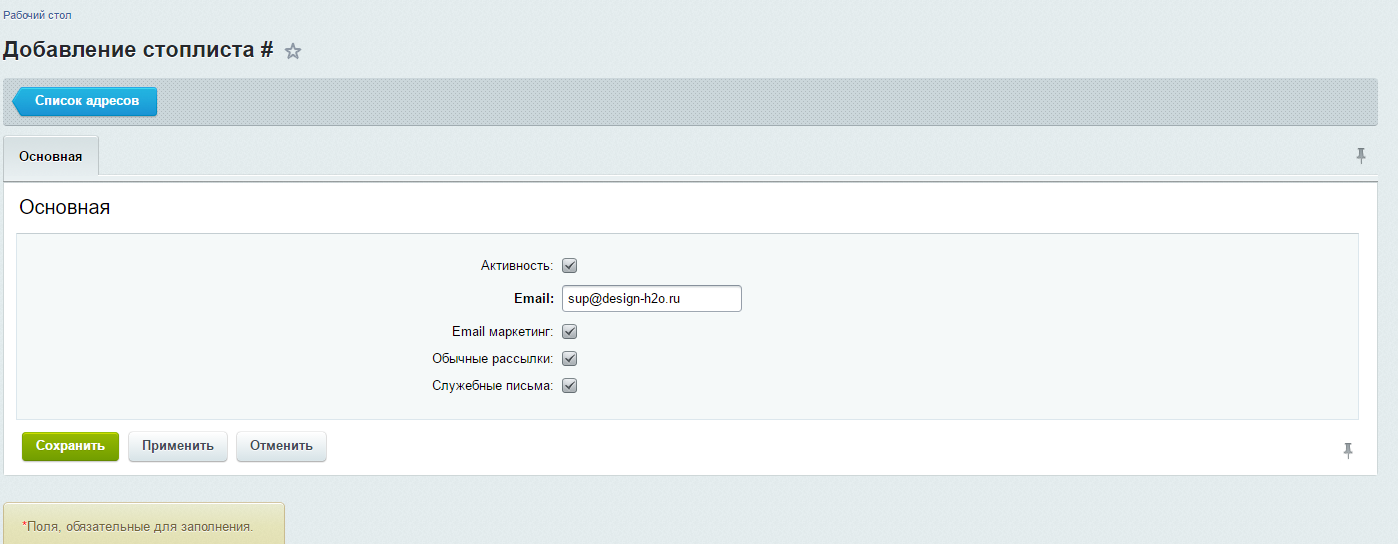This screenshot has height=544, width=1398.
Task: Click the Активность label text
Action: 516,266
